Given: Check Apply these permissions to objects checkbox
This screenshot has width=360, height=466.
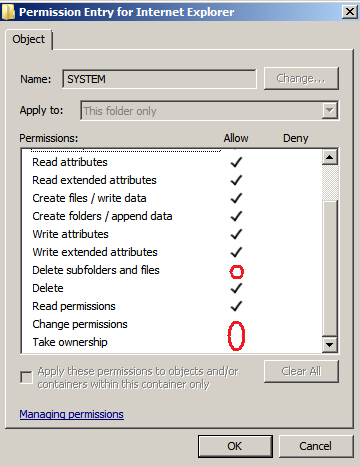Looking at the screenshot, I should (26, 377).
